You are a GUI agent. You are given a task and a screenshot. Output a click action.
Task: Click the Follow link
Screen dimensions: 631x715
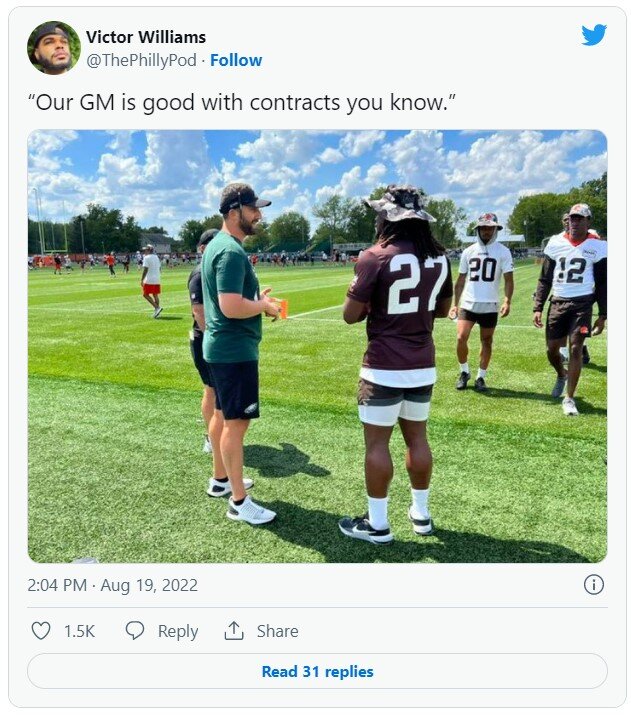pyautogui.click(x=236, y=60)
